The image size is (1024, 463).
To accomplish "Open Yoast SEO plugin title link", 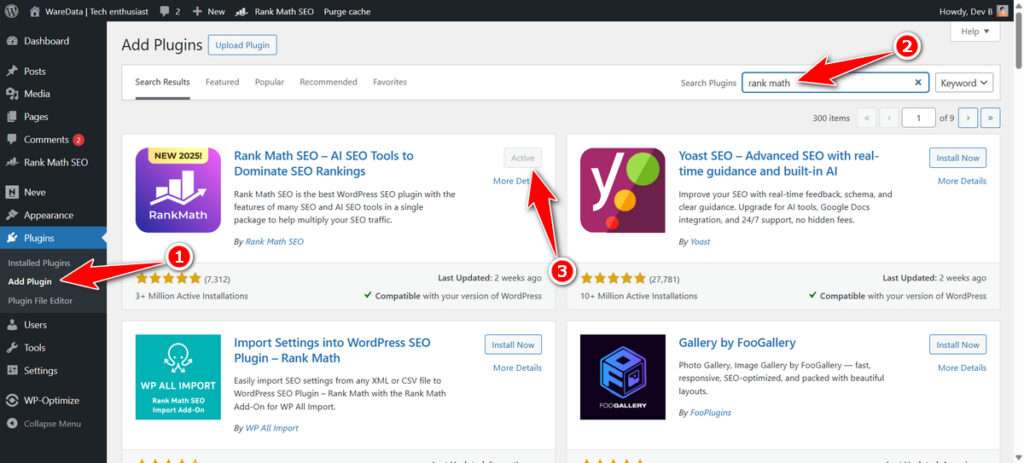I will pyautogui.click(x=778, y=163).
